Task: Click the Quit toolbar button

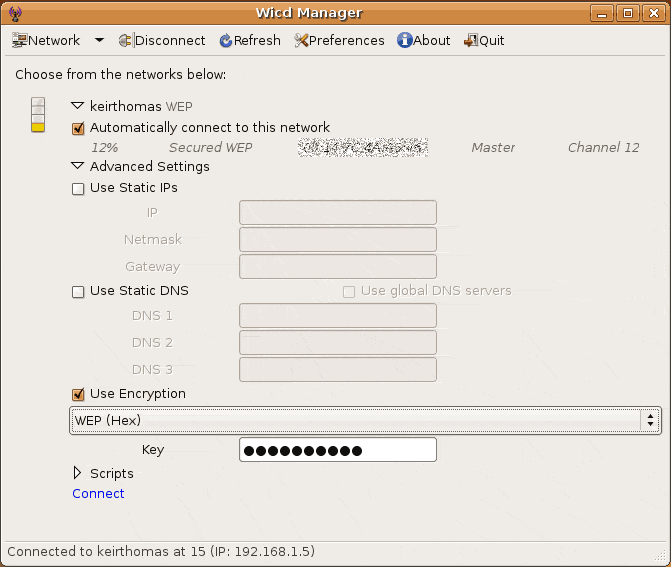Action: [x=484, y=40]
